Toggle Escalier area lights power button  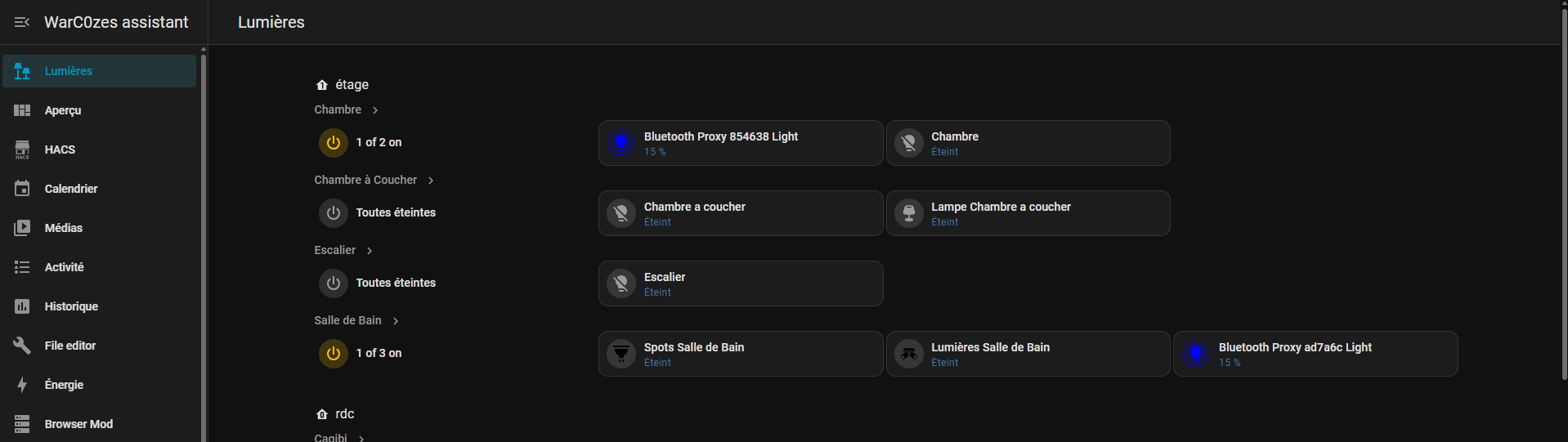tap(334, 284)
